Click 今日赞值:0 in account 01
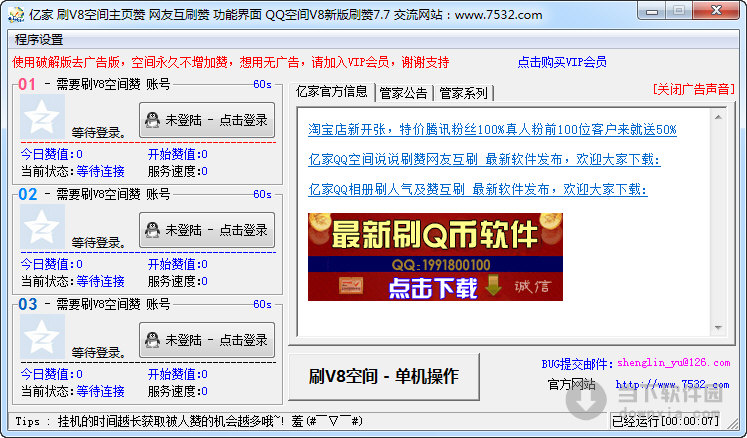 (x=51, y=154)
